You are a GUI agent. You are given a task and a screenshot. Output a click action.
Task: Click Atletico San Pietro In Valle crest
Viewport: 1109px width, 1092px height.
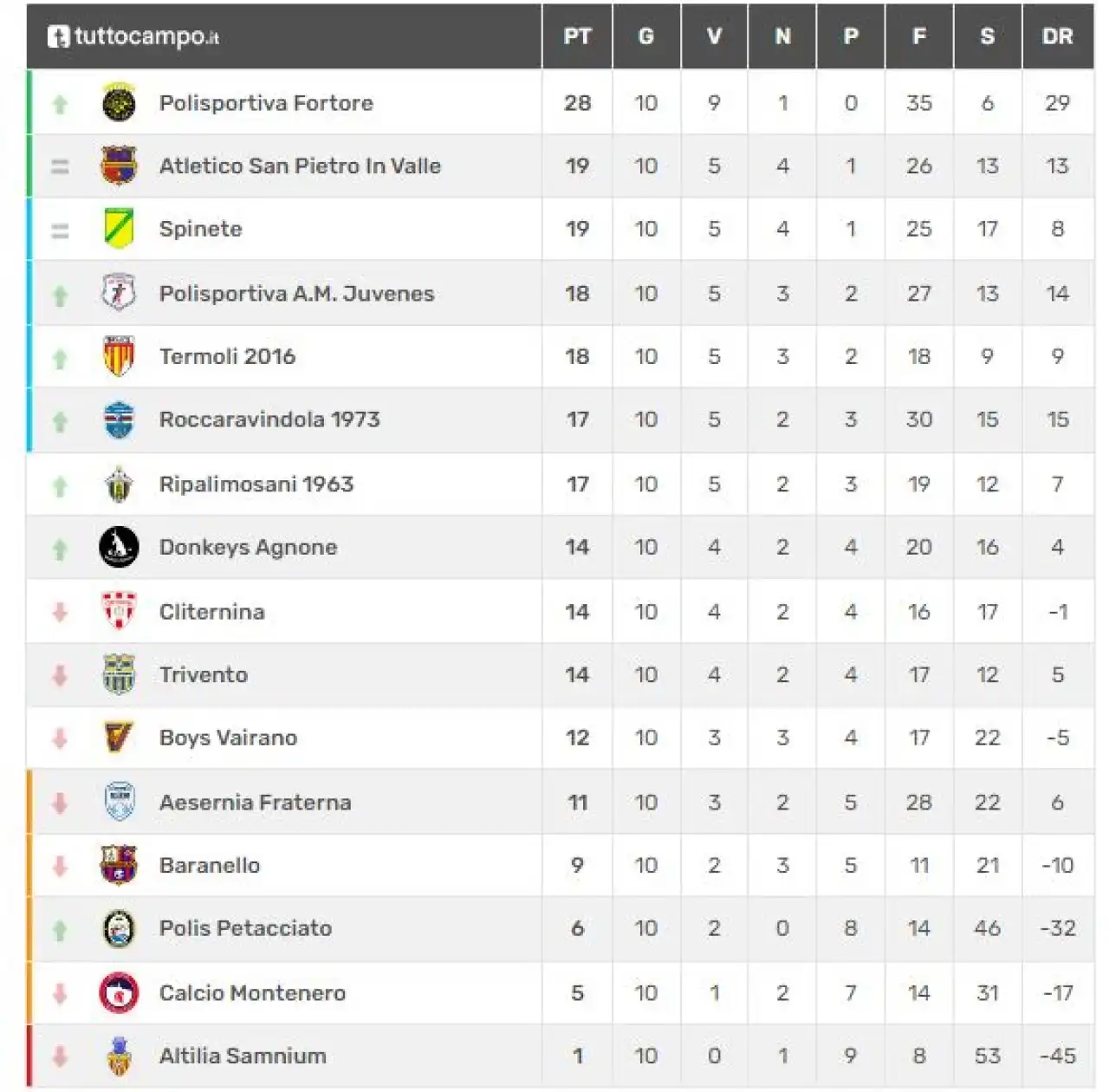[119, 166]
